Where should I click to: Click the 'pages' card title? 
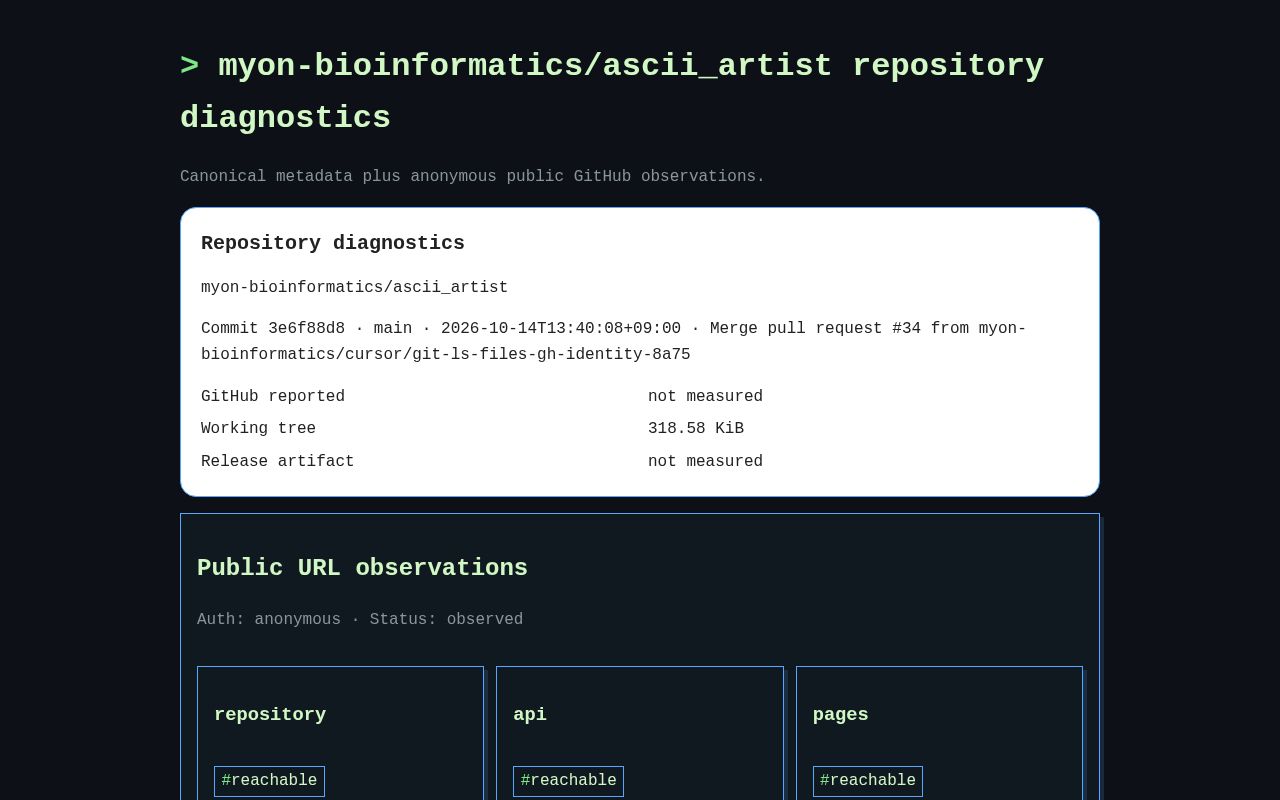pos(841,714)
